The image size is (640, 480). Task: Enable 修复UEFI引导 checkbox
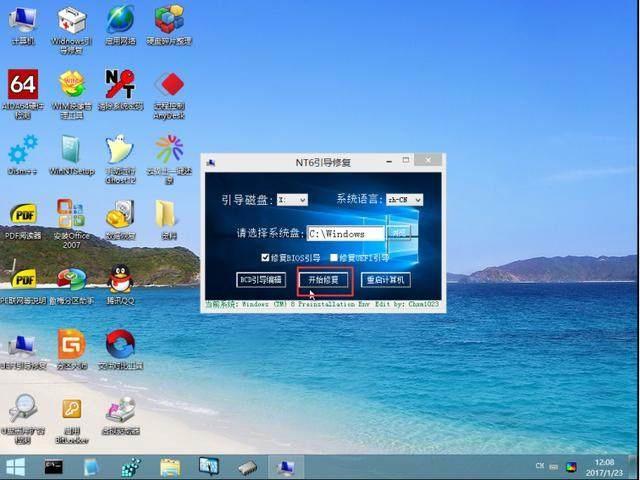333,258
